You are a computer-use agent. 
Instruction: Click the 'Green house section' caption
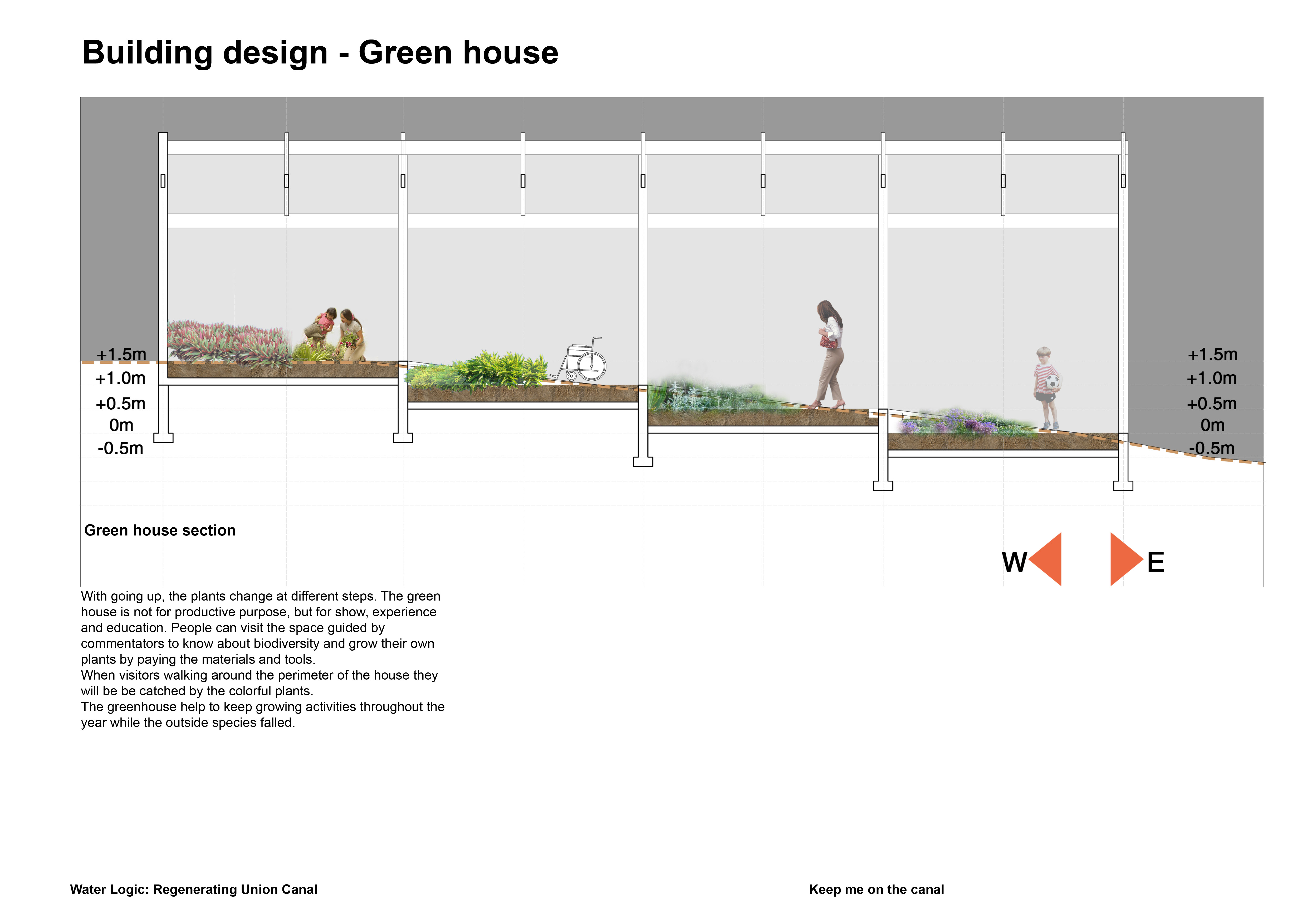(159, 530)
